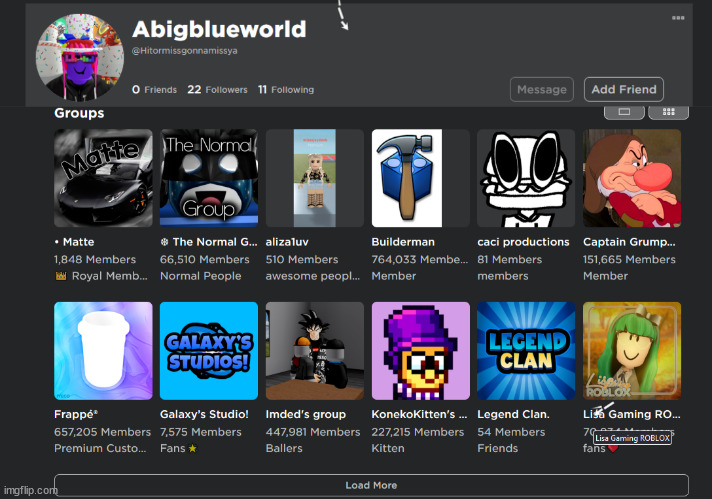The height and width of the screenshot is (499, 712).
Task: Click the KonekoKitten's group name
Action: pyautogui.click(x=419, y=414)
